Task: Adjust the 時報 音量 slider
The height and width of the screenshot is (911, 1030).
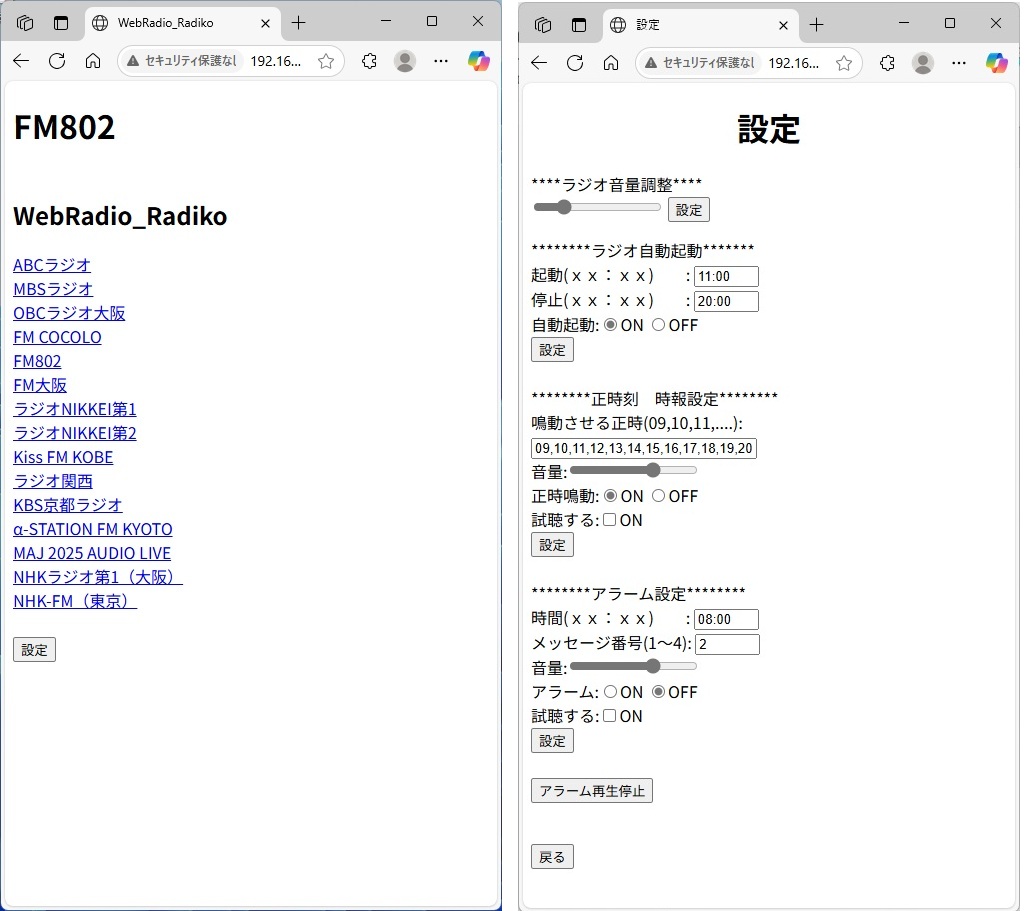Action: pos(633,470)
